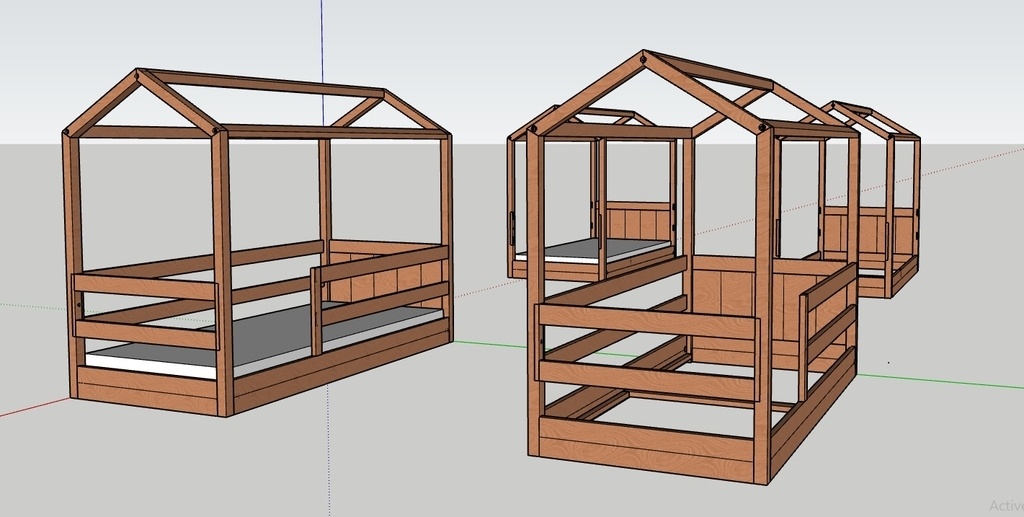
Task: Select the front corner post of the left bed
Action: point(223,271)
